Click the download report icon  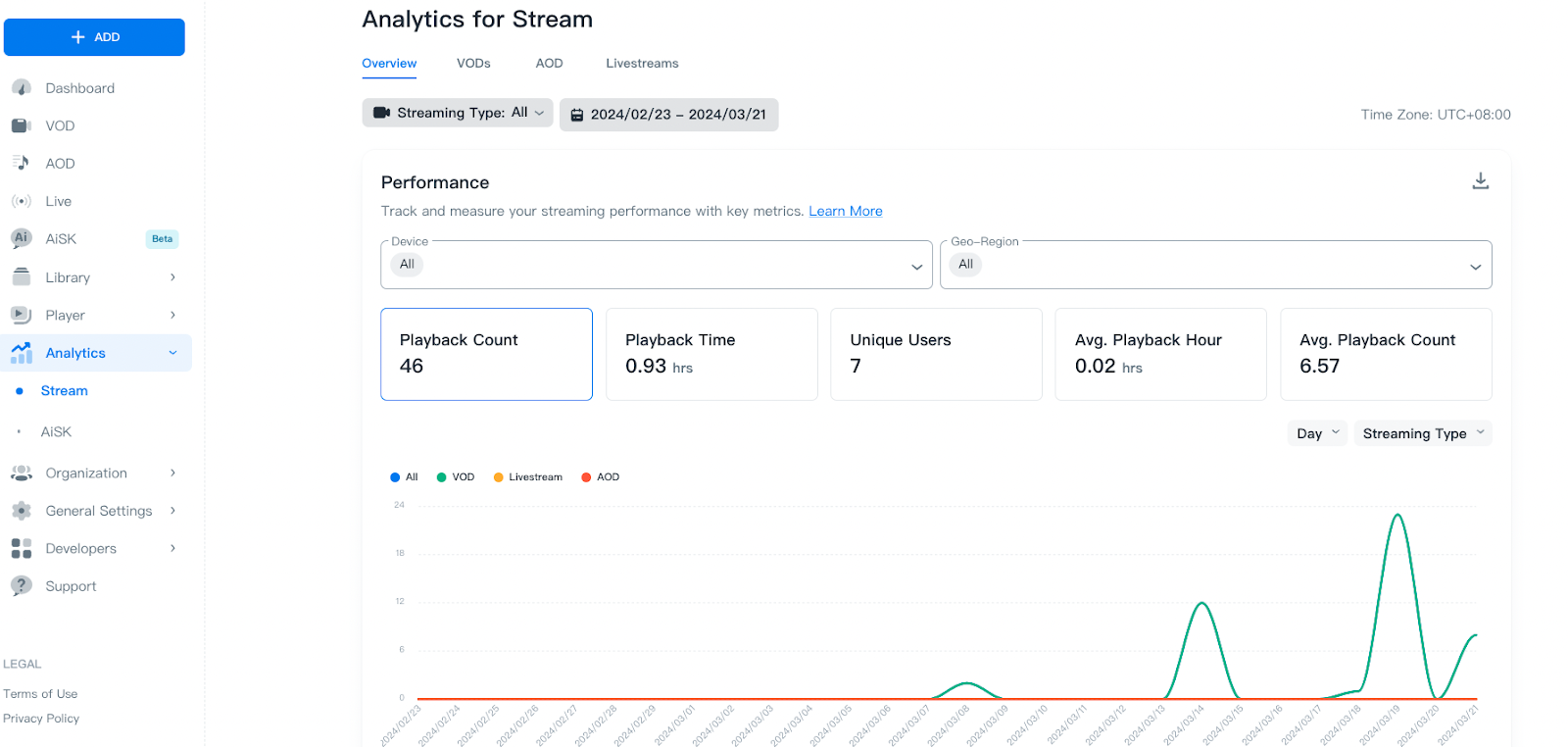point(1480,181)
